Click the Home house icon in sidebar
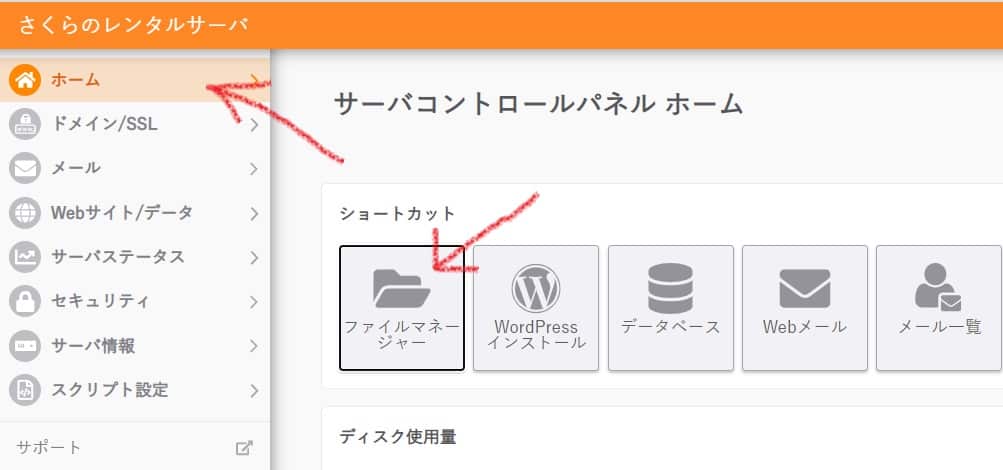 click(25, 80)
